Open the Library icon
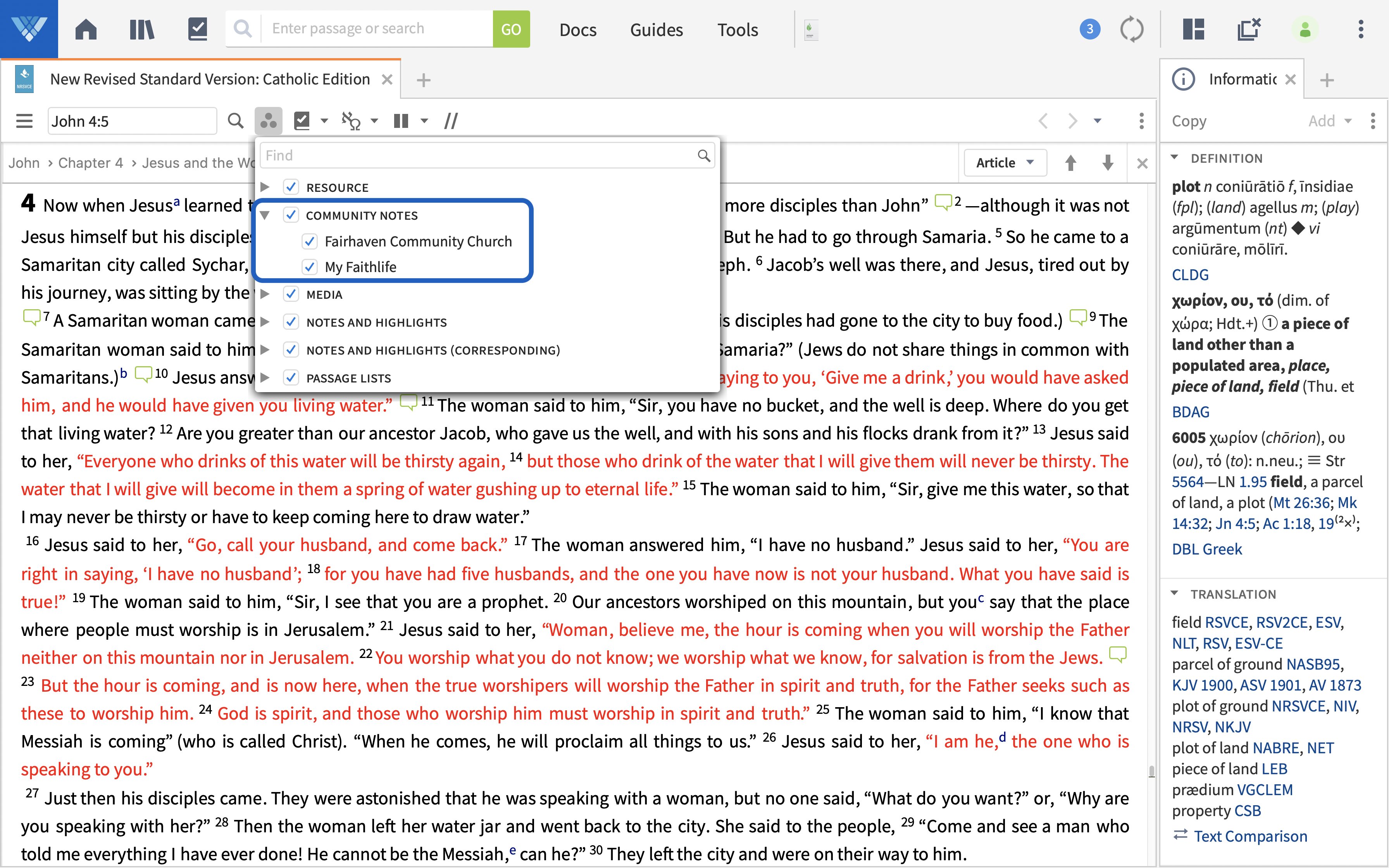 pyautogui.click(x=142, y=29)
